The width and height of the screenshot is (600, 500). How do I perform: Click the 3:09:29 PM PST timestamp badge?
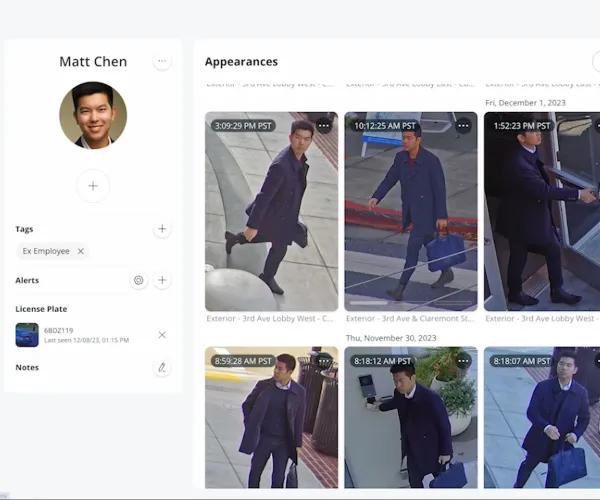coord(243,126)
